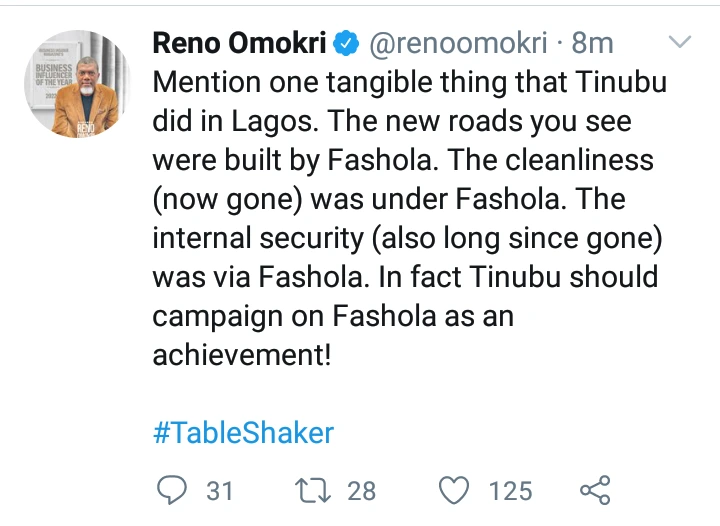Click the reply speech bubble icon
Screen dimensions: 720x526
tap(172, 491)
